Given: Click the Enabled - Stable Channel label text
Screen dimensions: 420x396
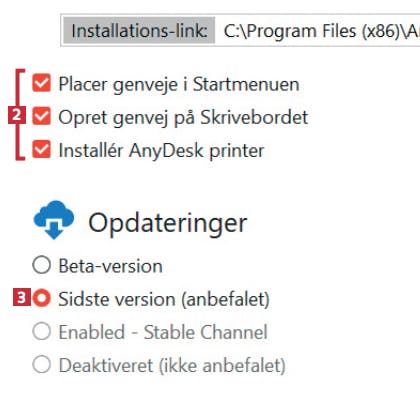Looking at the screenshot, I should click(x=163, y=332).
